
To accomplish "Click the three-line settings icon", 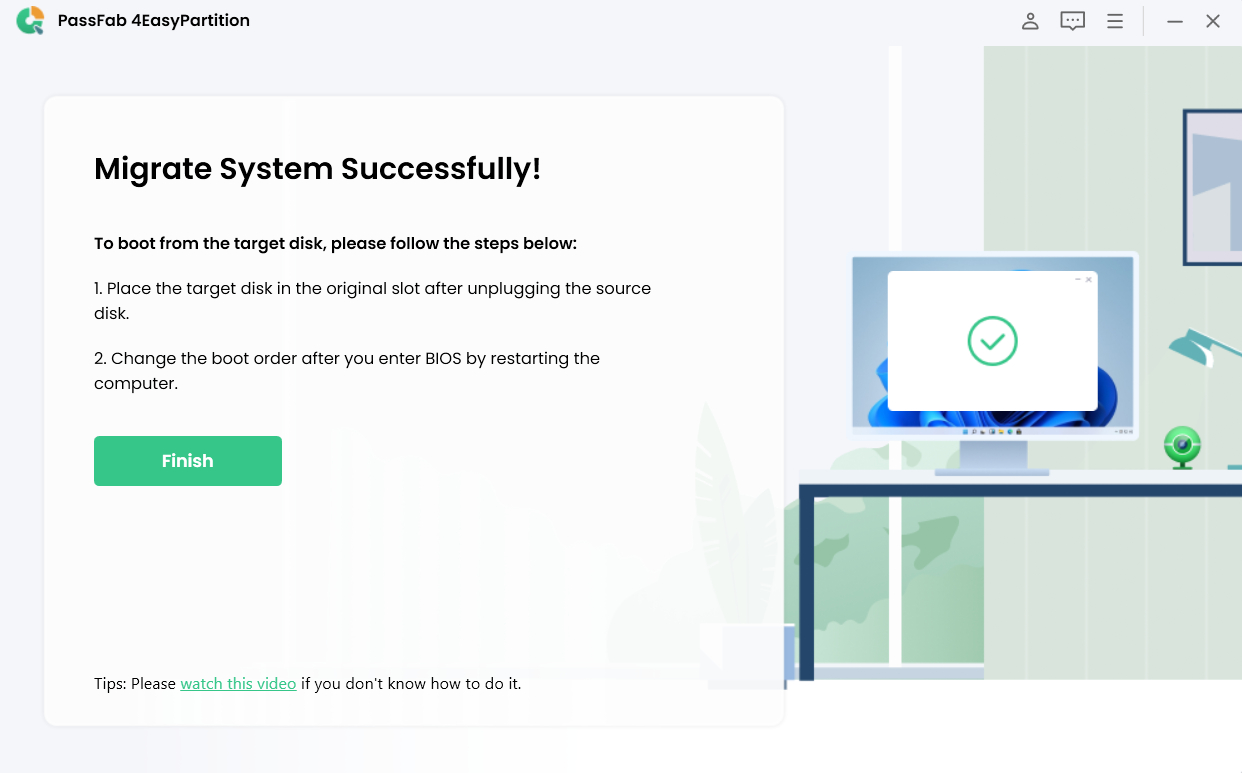I will point(1114,20).
